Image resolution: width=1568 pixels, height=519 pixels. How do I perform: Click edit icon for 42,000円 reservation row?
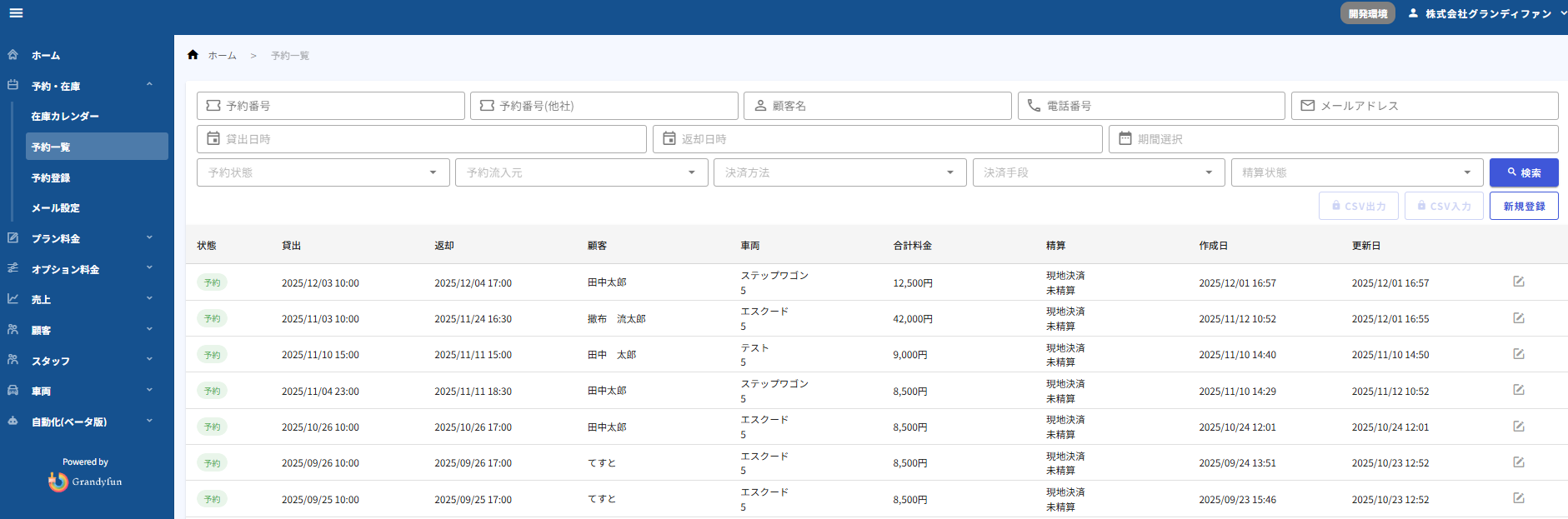coord(1518,318)
